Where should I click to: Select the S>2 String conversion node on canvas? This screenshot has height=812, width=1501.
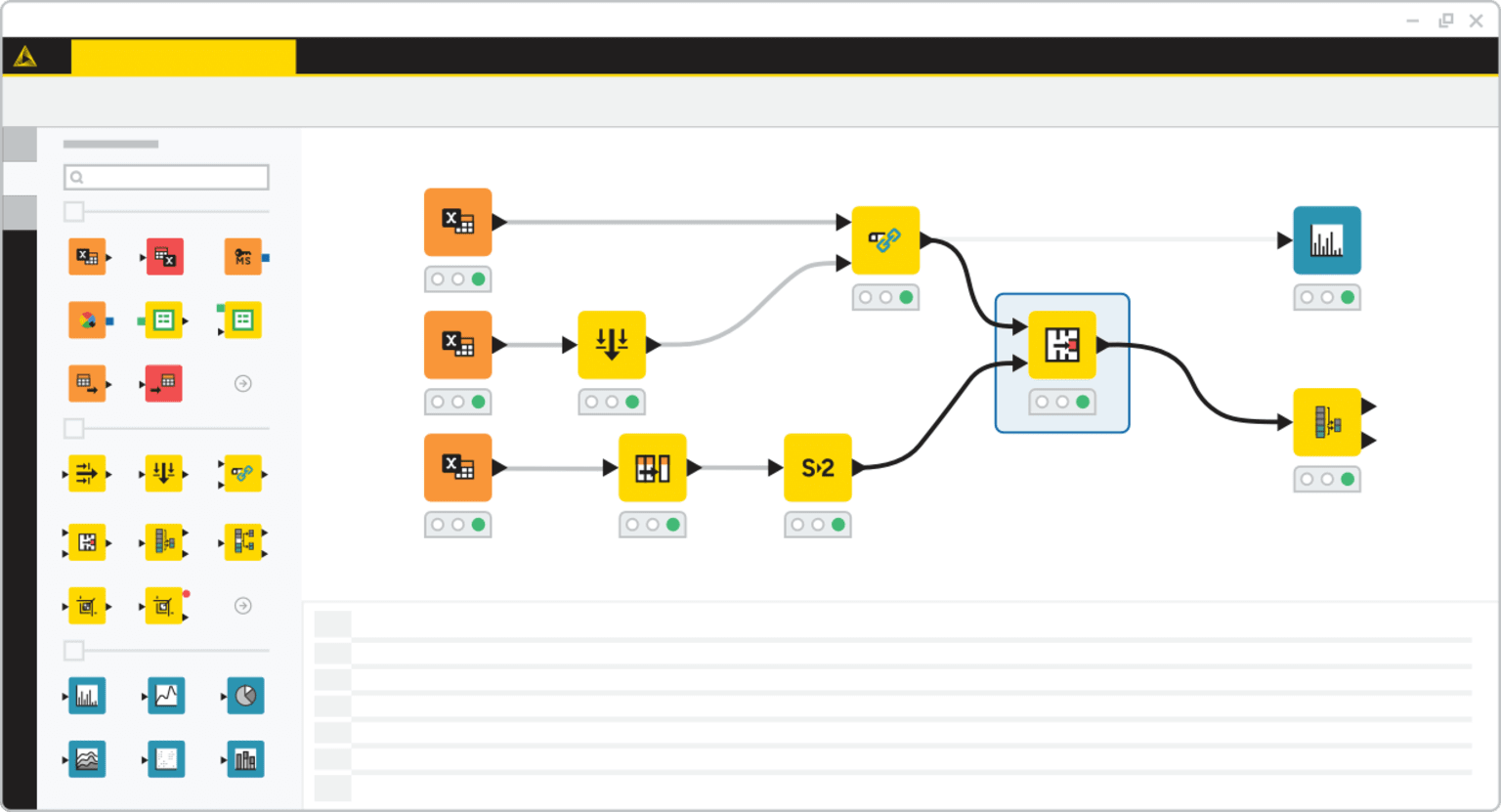[818, 467]
